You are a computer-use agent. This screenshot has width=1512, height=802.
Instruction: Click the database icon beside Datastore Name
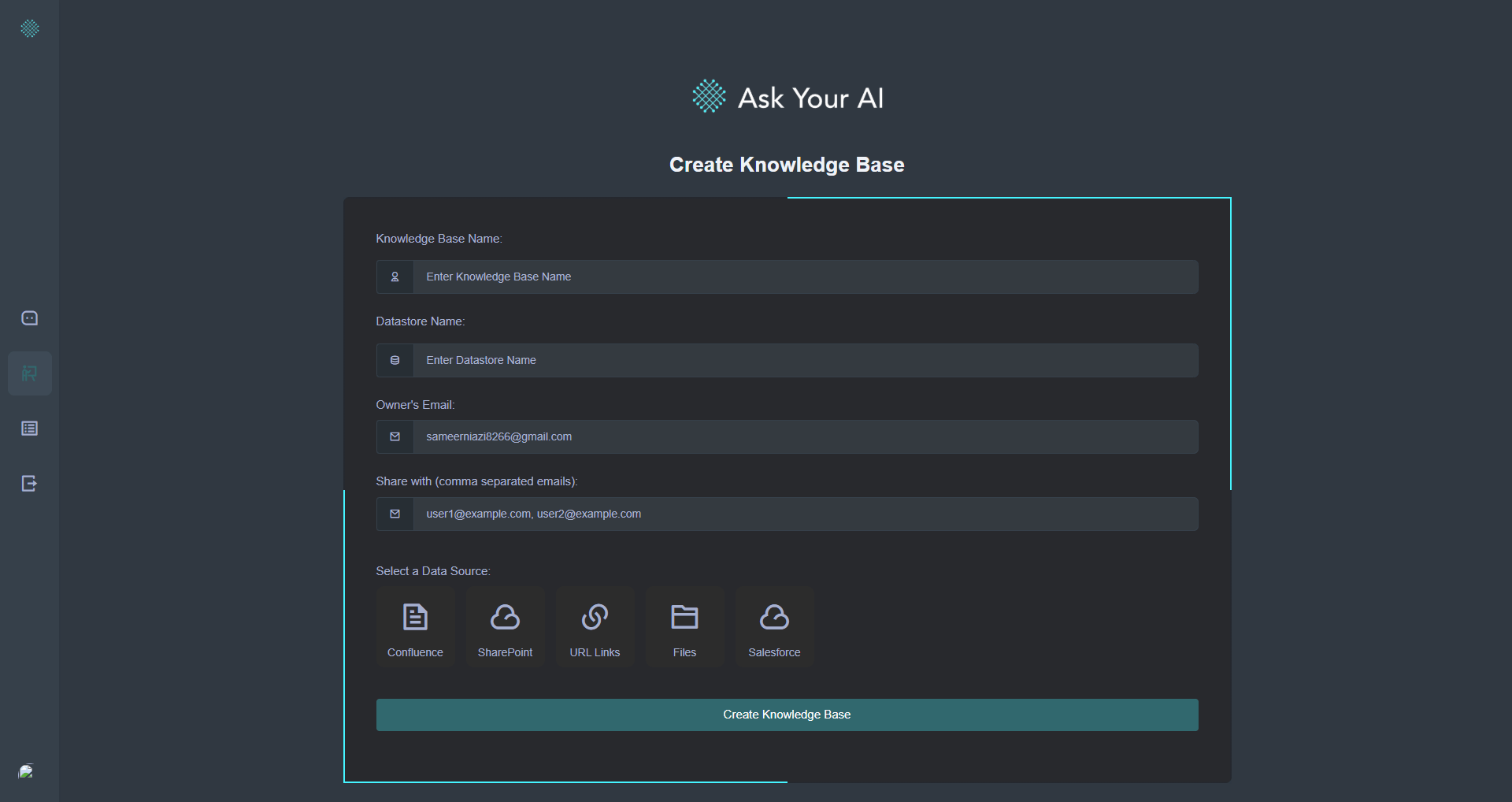pos(395,361)
